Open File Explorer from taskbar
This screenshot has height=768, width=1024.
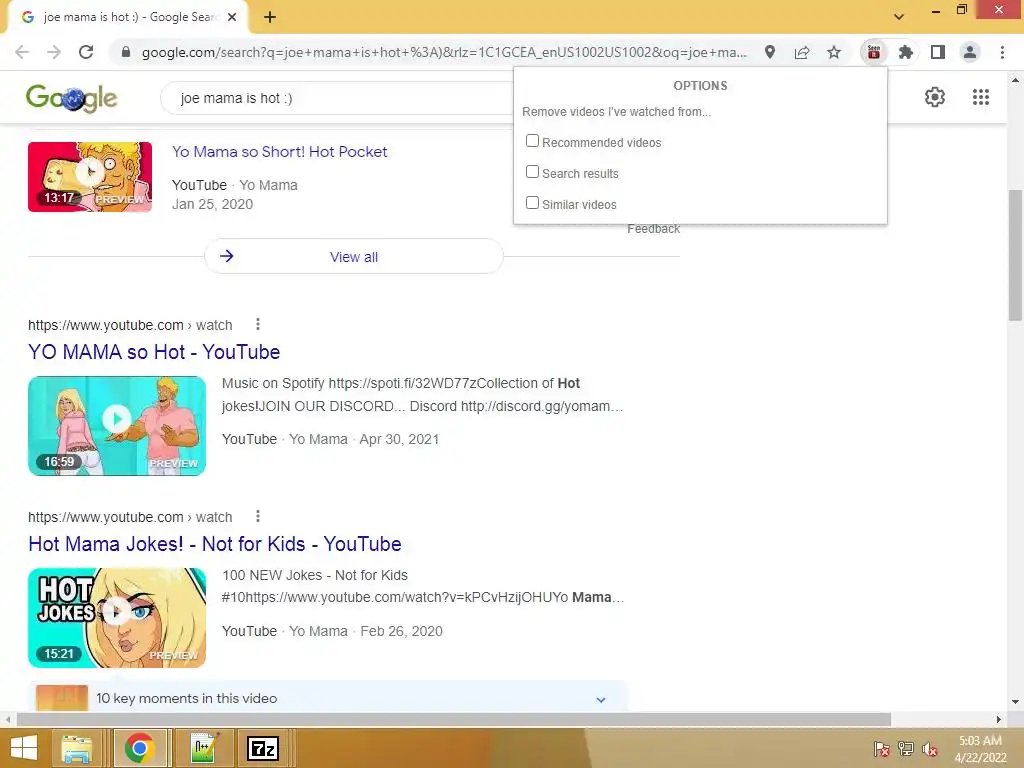[76, 748]
